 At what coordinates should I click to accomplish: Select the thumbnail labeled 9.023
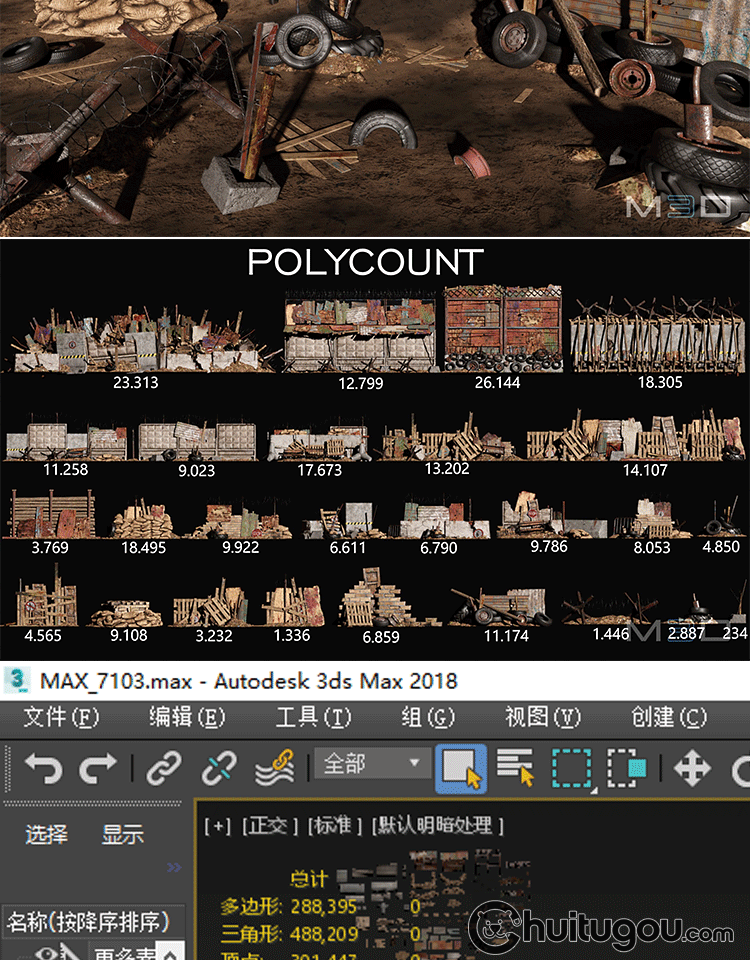point(197,440)
